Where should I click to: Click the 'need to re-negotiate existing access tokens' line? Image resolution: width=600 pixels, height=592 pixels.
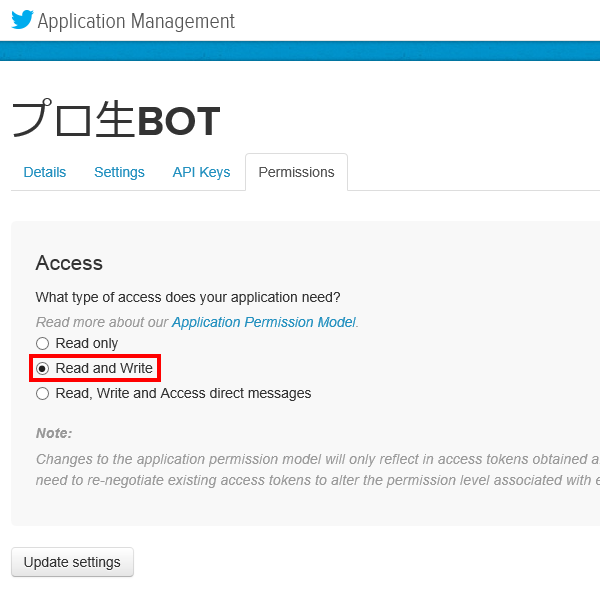pyautogui.click(x=318, y=480)
